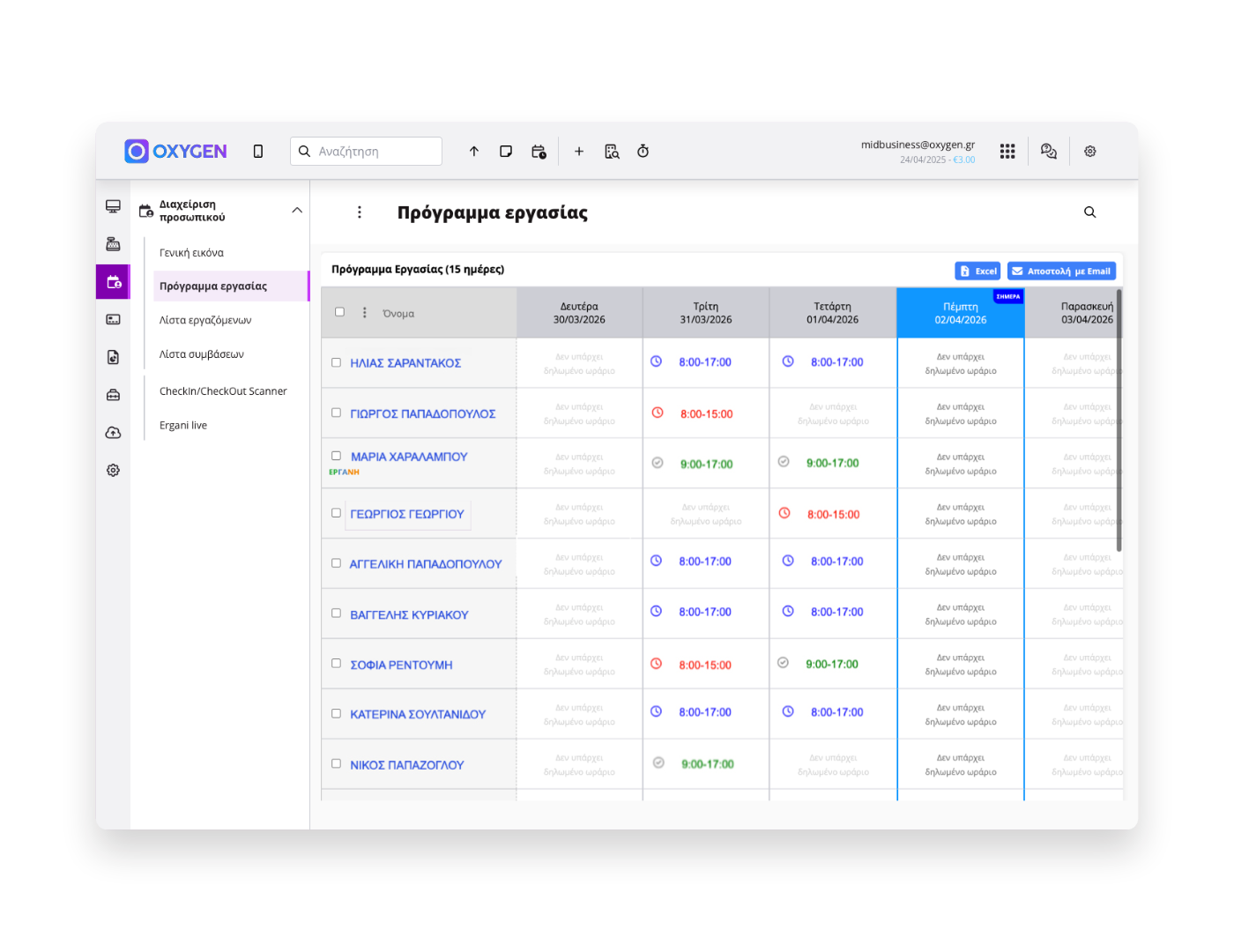Open the three-dot menu beside Πρόγραμμα εργασίας title
The height and width of the screenshot is (952, 1234).
[x=360, y=212]
